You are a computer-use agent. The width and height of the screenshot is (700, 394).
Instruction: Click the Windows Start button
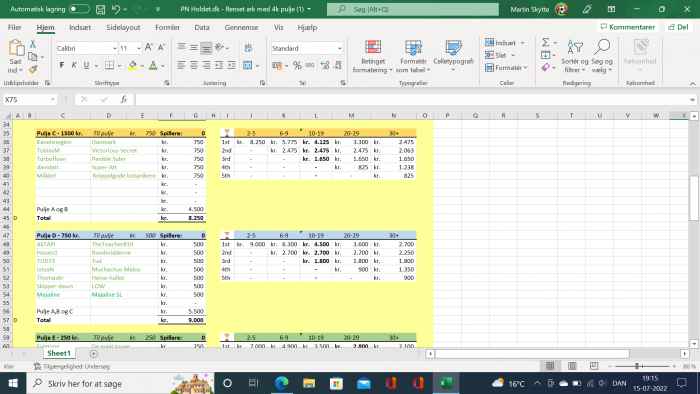[x=13, y=383]
